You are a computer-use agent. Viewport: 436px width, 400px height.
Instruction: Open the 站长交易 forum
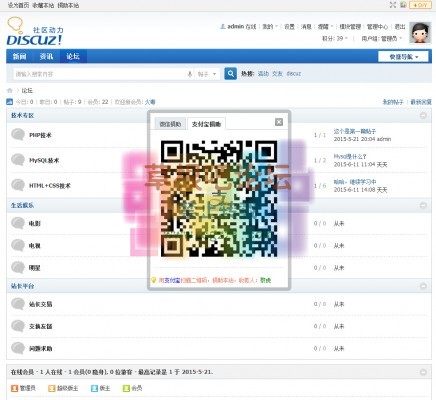click(40, 304)
